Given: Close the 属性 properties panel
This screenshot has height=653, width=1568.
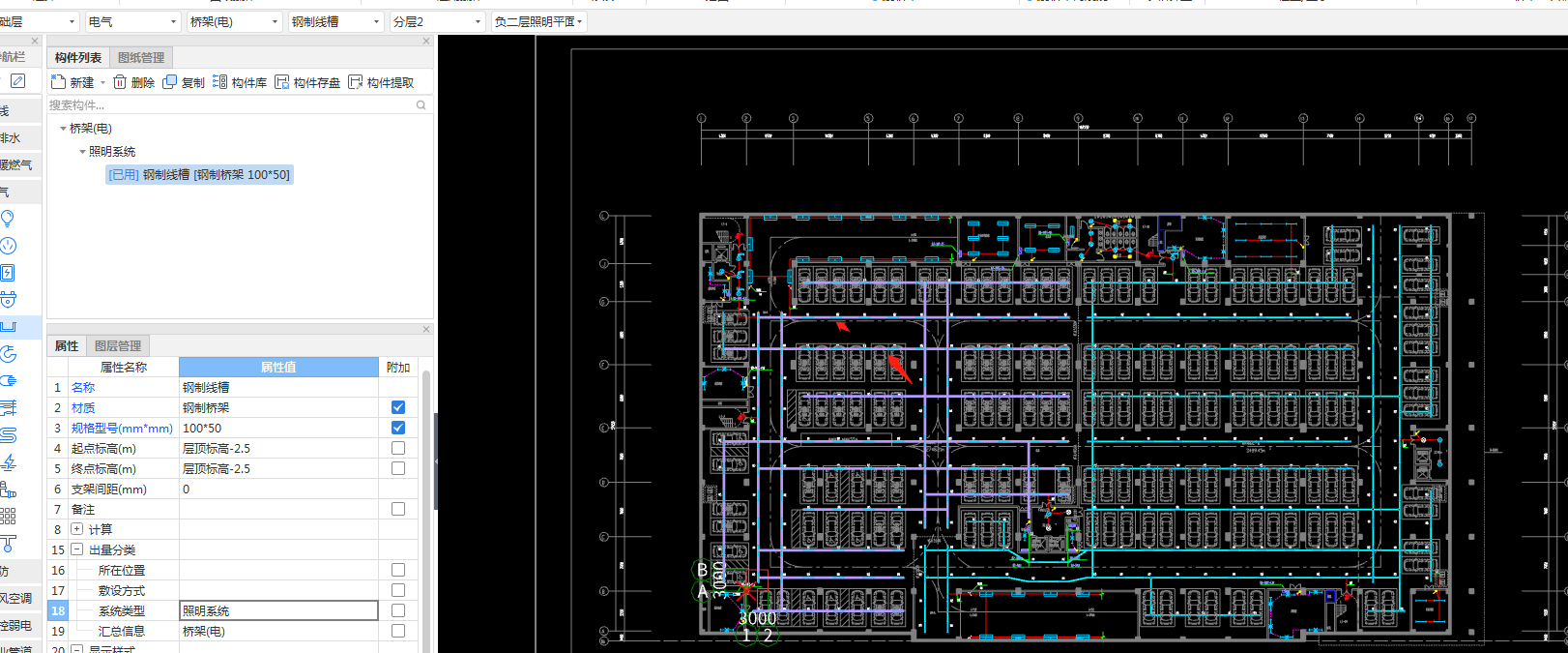Looking at the screenshot, I should [x=426, y=329].
